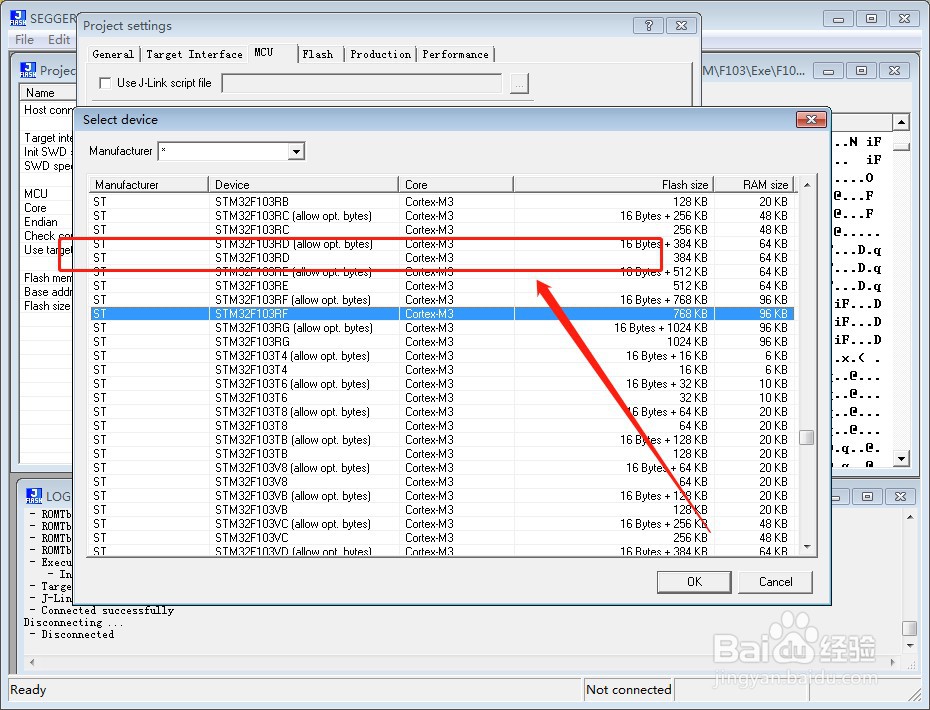Enable Use J-Link script file checkbox
Viewport: 930px width, 710px height.
coord(105,83)
